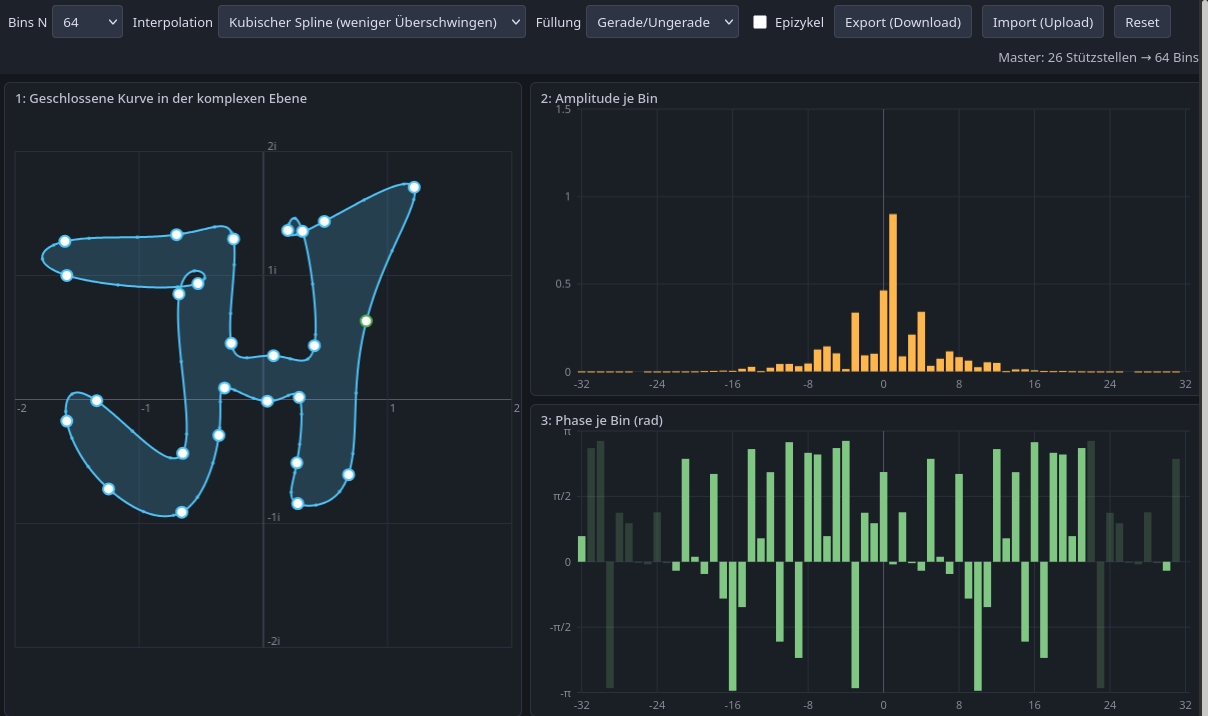
Task: Enable the Epizykel checkbox
Action: tap(760, 22)
